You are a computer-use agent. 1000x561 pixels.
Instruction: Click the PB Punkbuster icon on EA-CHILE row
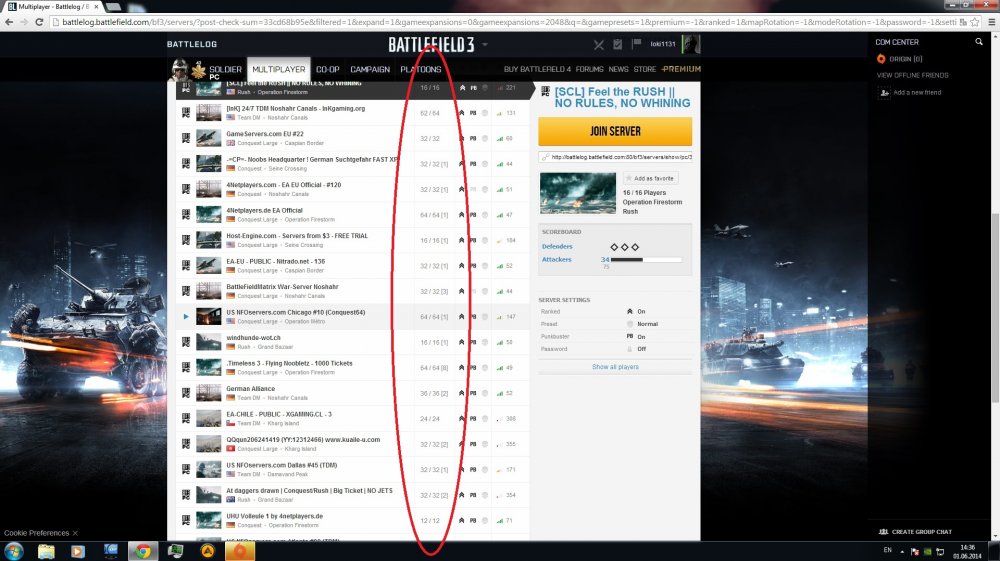click(x=473, y=419)
